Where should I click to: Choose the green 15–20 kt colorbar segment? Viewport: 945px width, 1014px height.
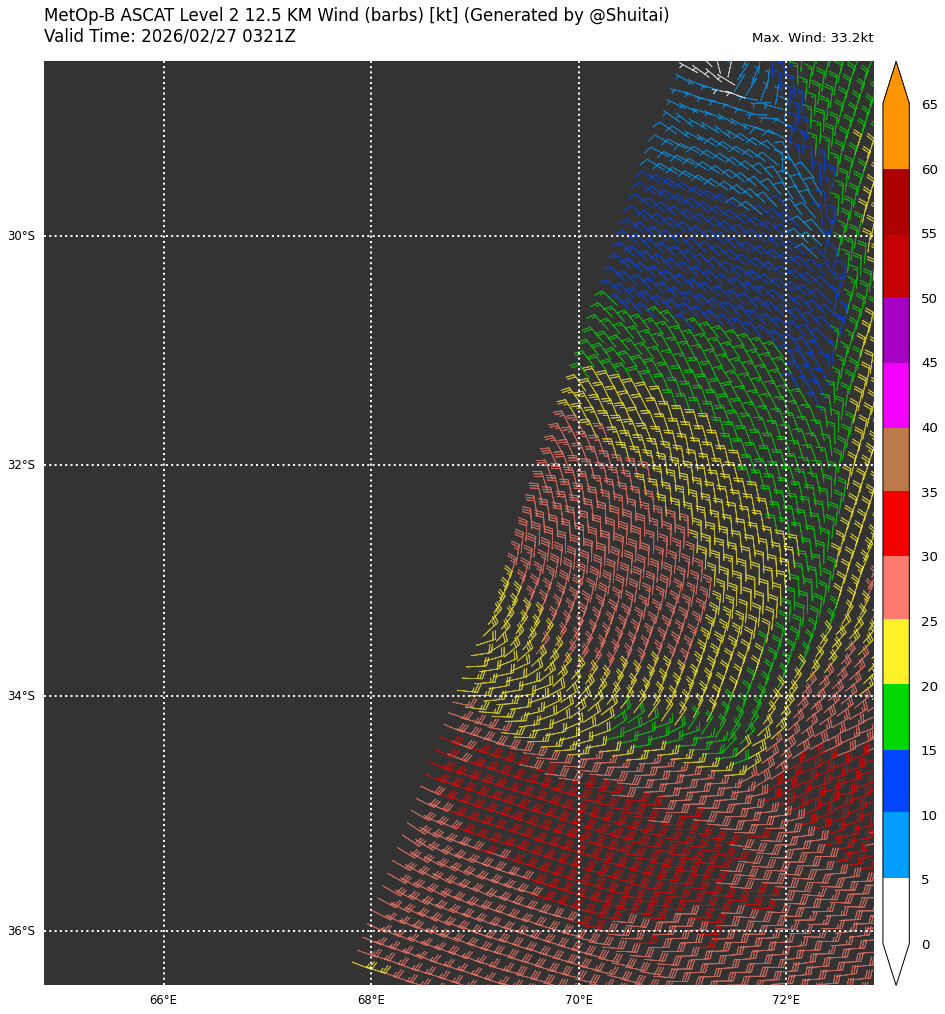coord(895,716)
